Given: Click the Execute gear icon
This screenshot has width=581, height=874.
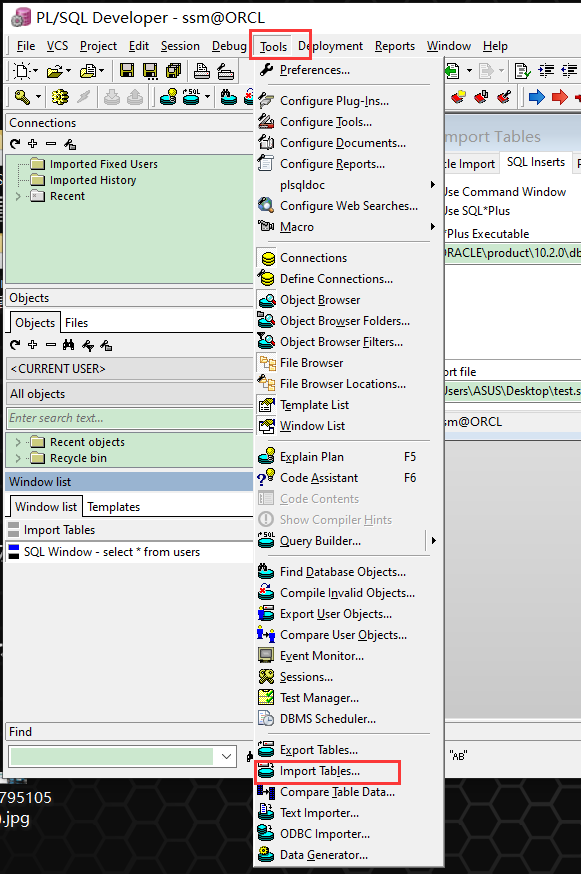Looking at the screenshot, I should tap(60, 98).
